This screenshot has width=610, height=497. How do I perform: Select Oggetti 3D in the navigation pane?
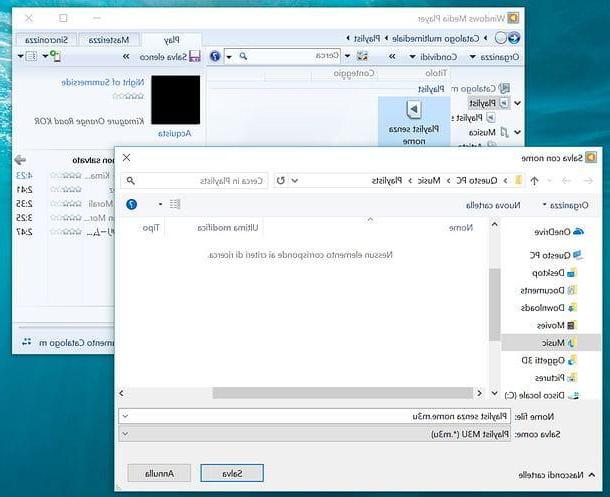pos(549,360)
